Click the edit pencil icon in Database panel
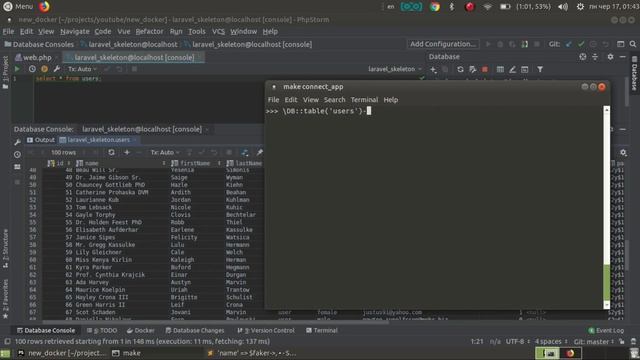 (x=512, y=70)
